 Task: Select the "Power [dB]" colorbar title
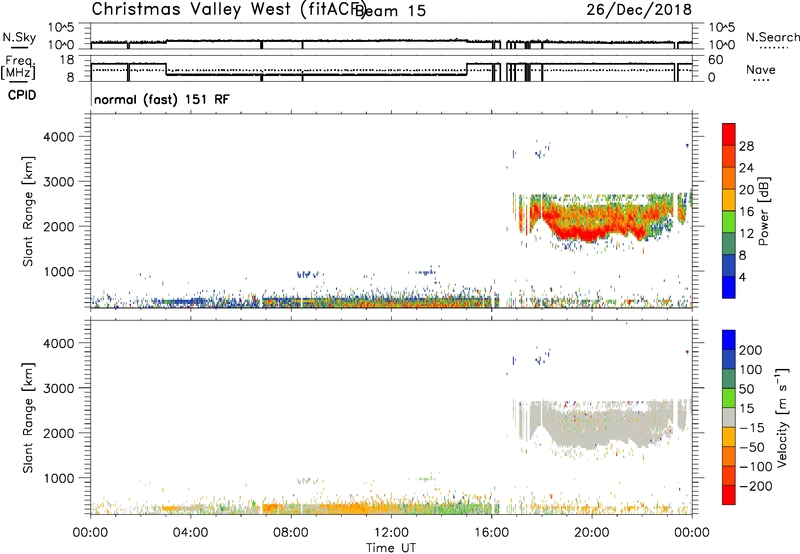tap(764, 211)
